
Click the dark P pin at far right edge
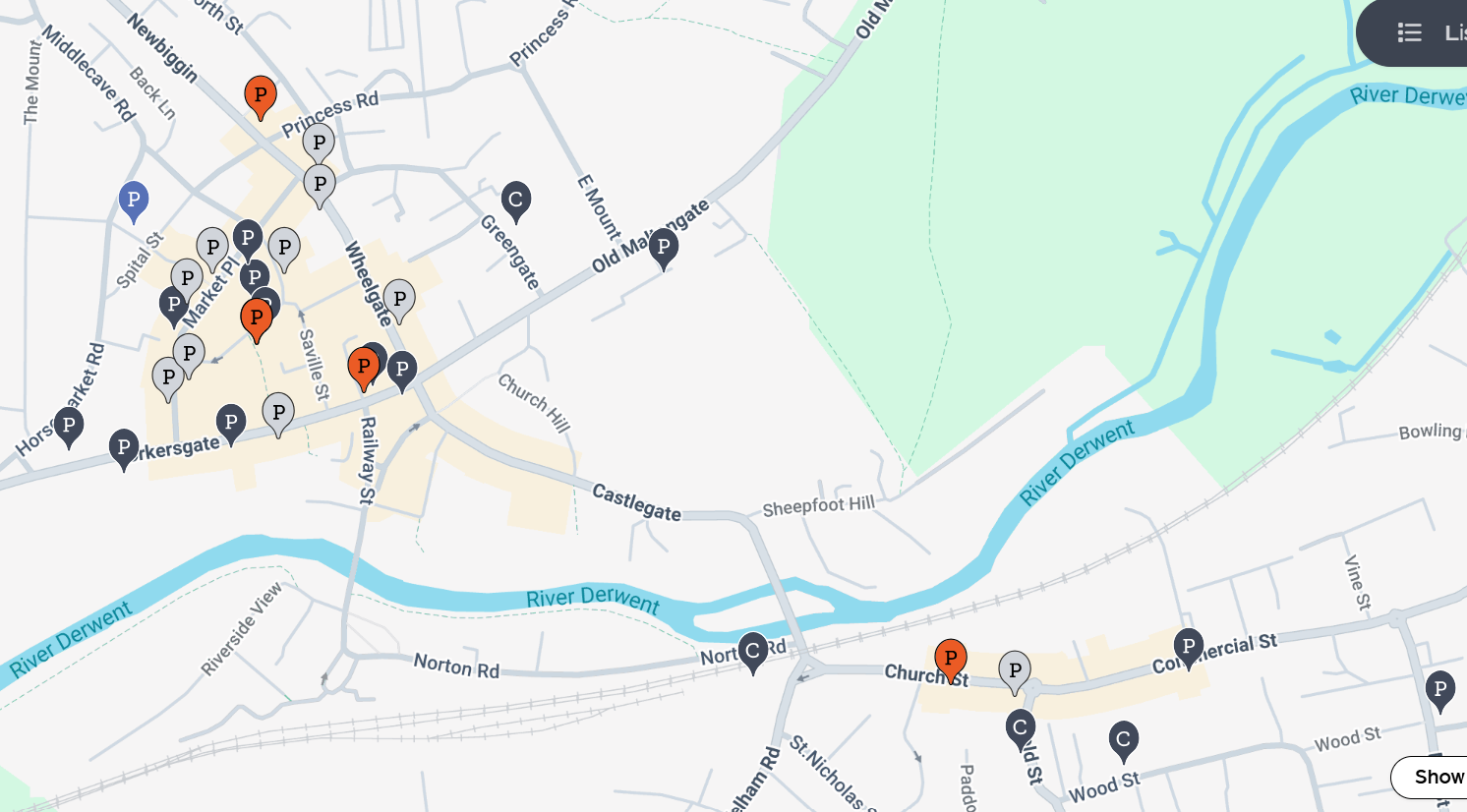pyautogui.click(x=1440, y=691)
